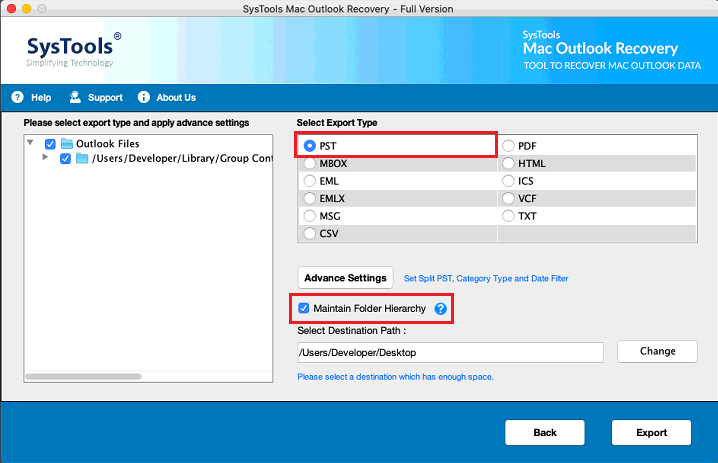Click the /Users/Developer/Library folder icon
Viewport: 718px width, 463px height.
[82, 158]
